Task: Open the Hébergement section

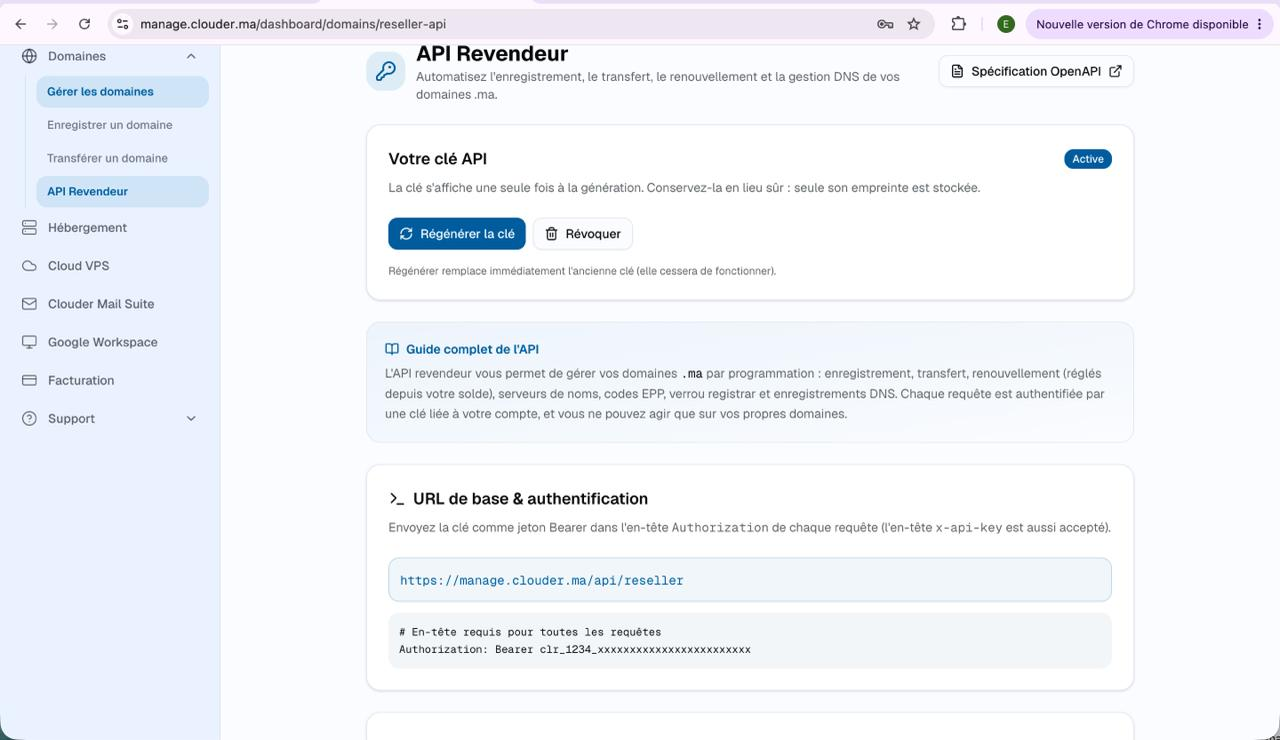Action: coord(110,228)
